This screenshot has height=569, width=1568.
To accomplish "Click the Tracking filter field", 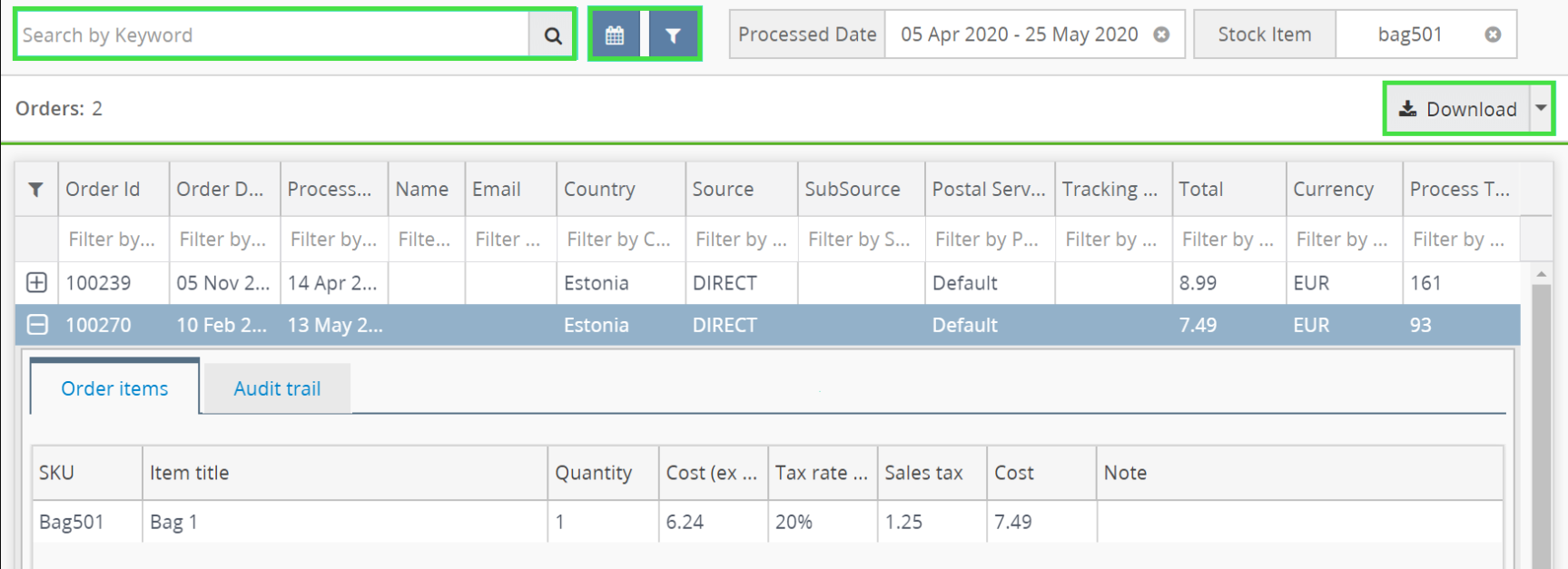I will pyautogui.click(x=1113, y=239).
